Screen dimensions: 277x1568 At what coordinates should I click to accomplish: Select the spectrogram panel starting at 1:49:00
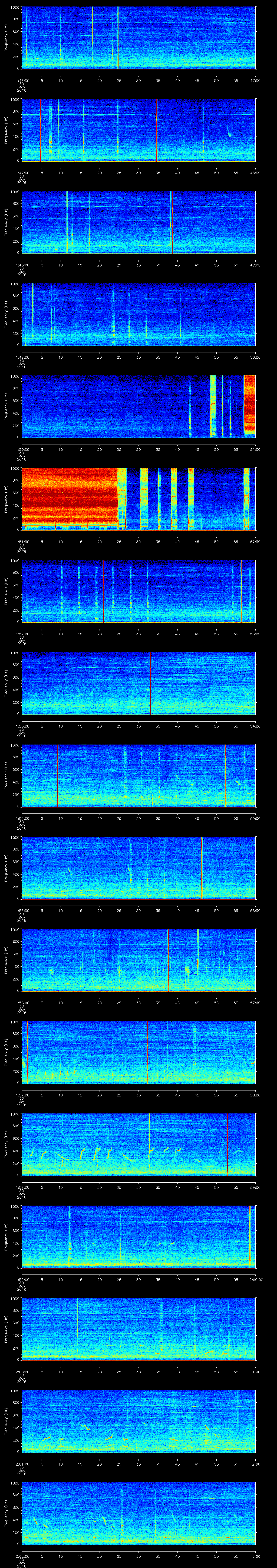pos(138,315)
